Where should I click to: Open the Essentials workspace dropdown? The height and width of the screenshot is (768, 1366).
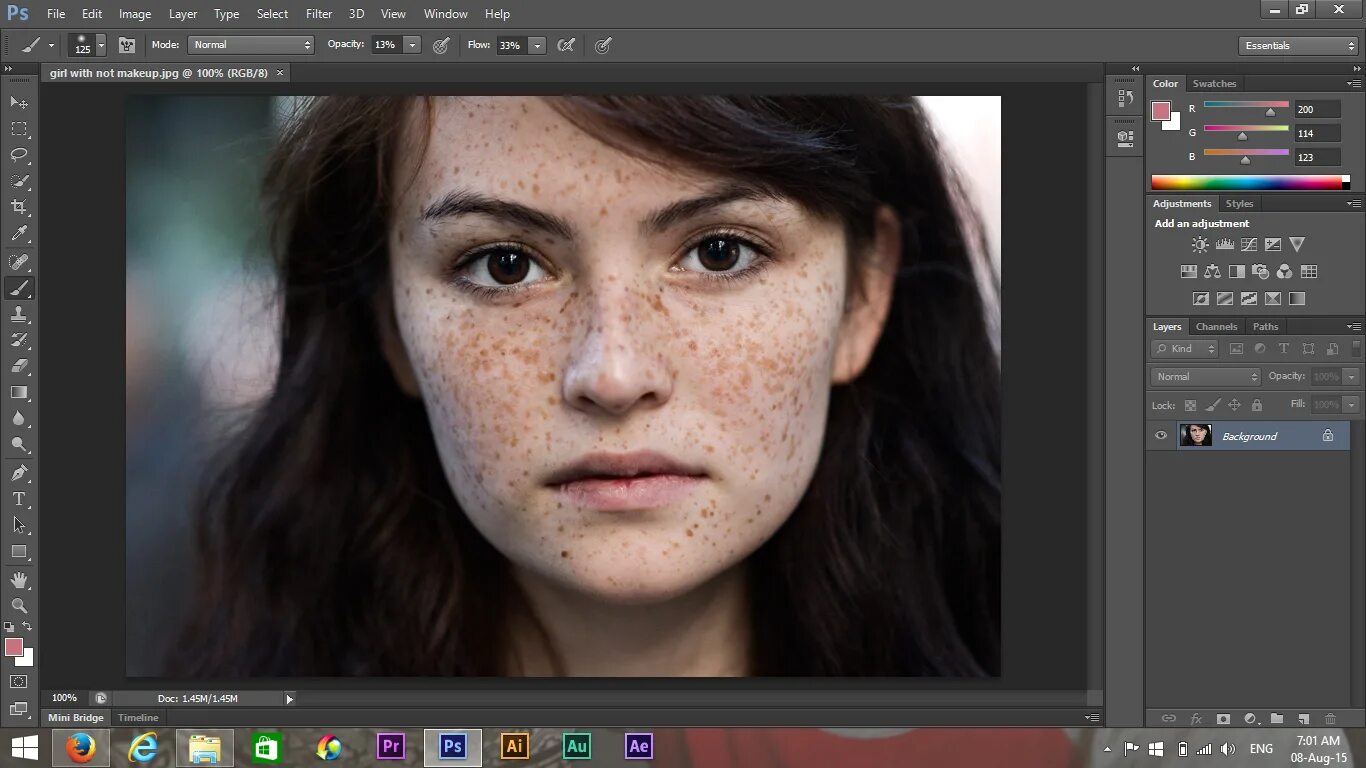tap(1298, 45)
